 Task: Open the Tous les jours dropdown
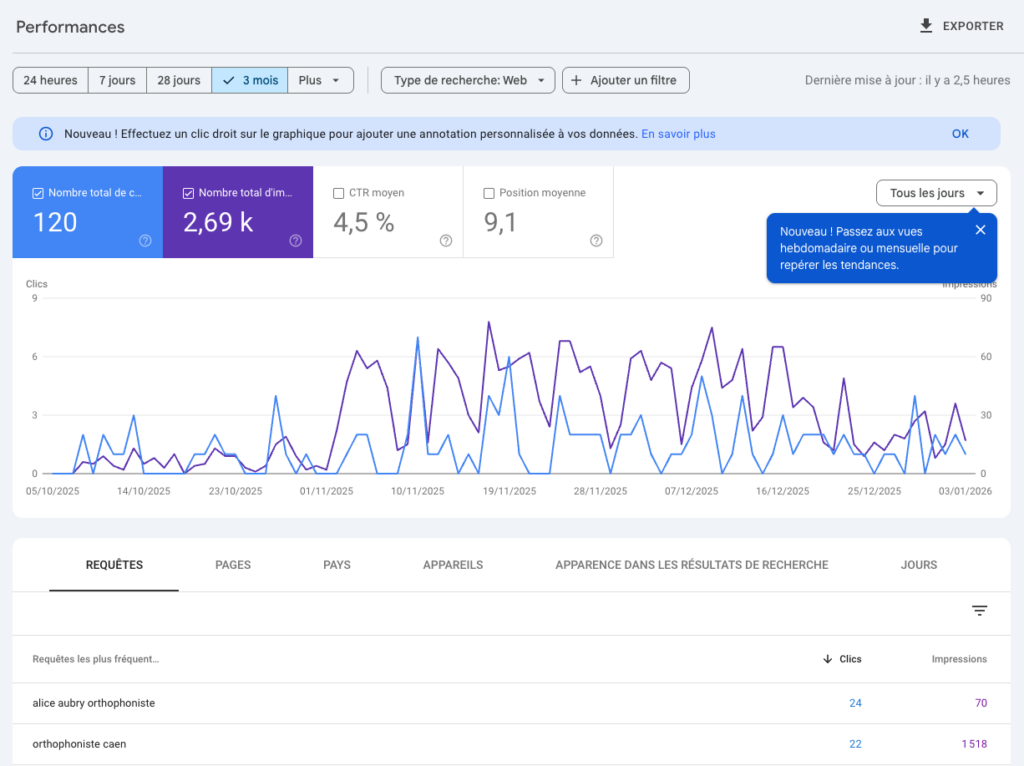coord(936,193)
